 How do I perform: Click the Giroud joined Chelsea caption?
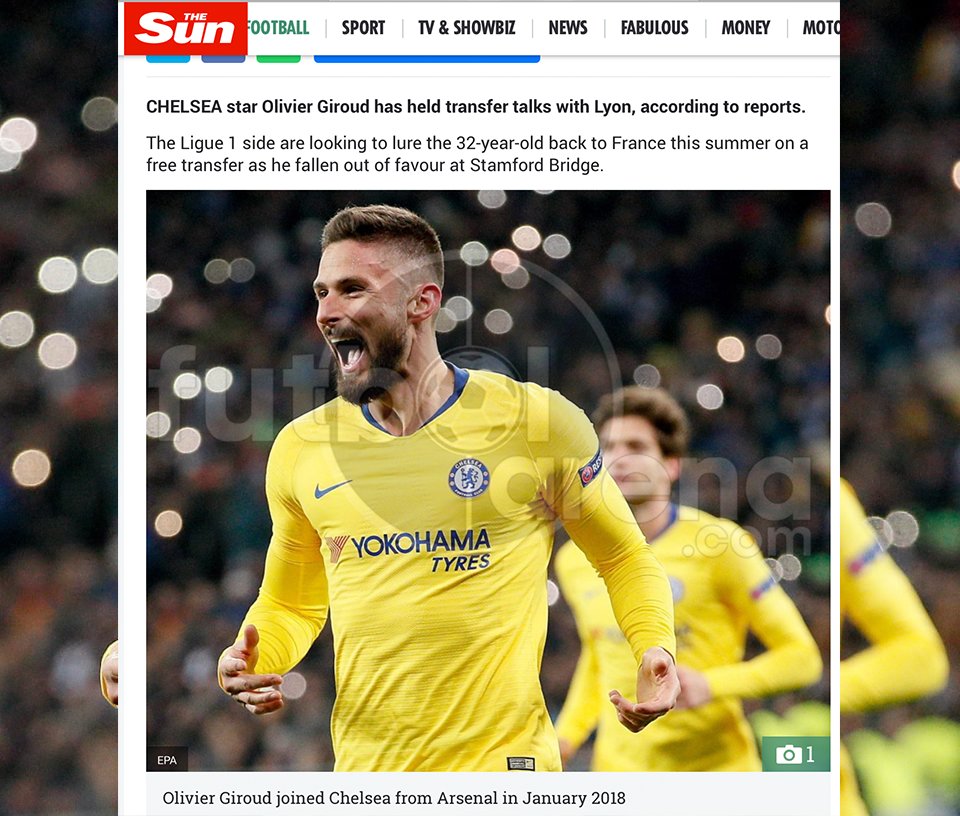[394, 798]
